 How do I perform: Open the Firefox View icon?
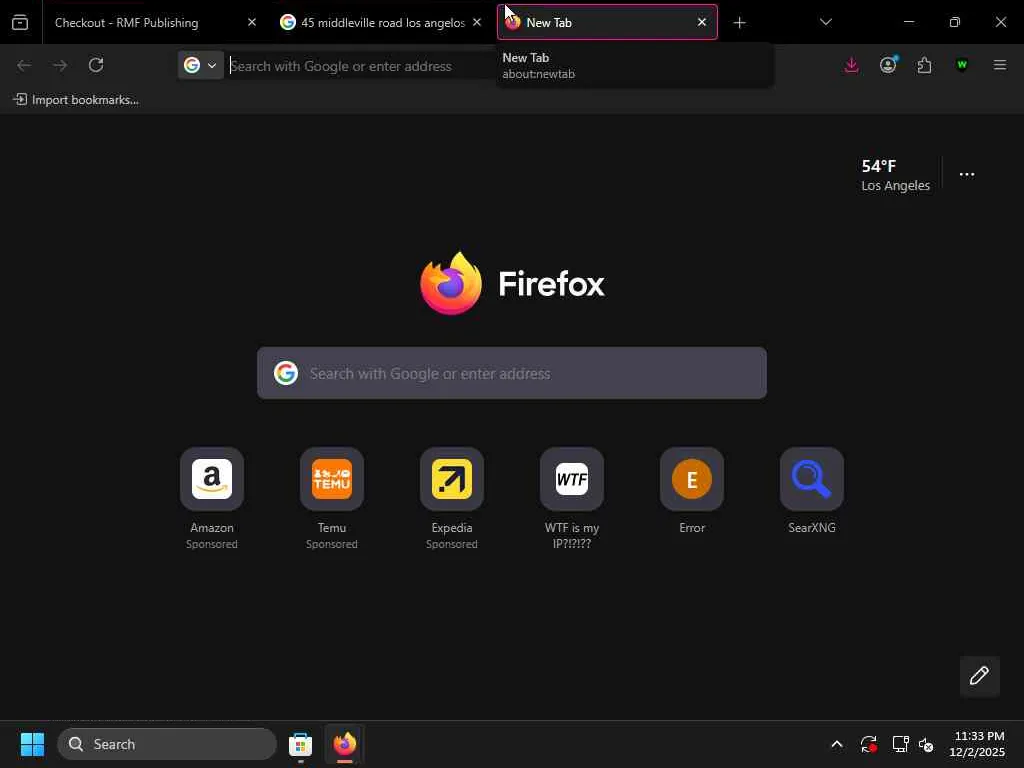click(20, 22)
